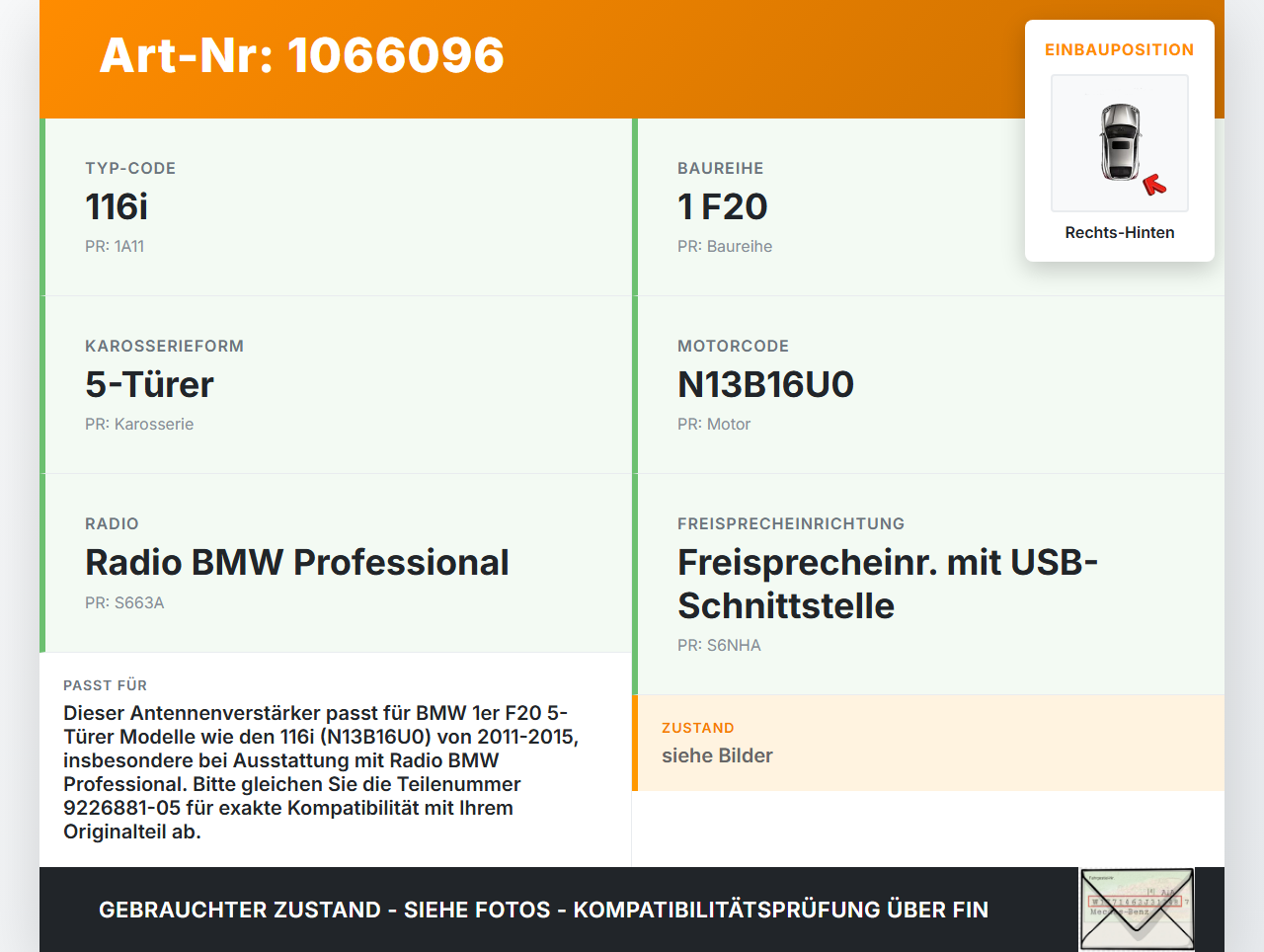Click the Art-Nr: 1066096 heading

pos(302,55)
